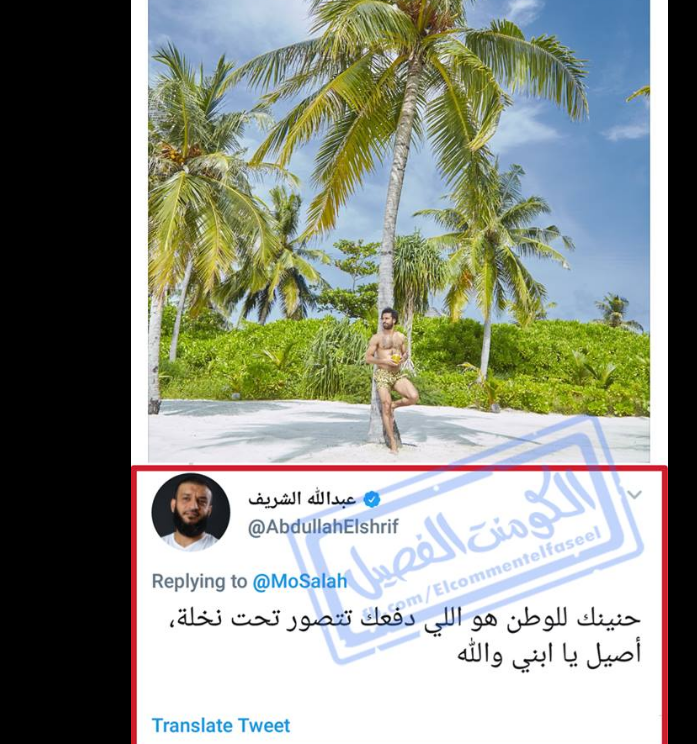Click the "Replying to" label
This screenshot has width=697, height=744.
[x=199, y=581]
